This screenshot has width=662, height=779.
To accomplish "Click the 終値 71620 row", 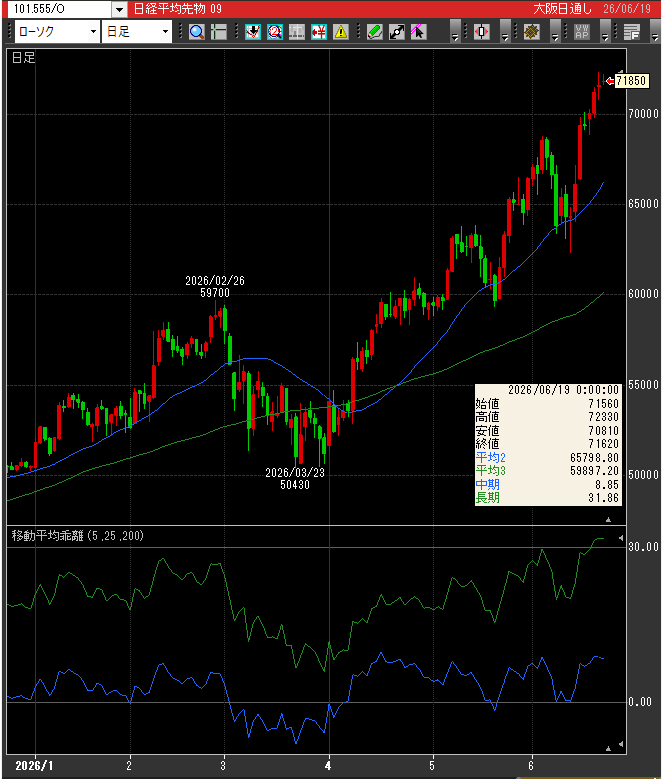I will click(x=547, y=444).
